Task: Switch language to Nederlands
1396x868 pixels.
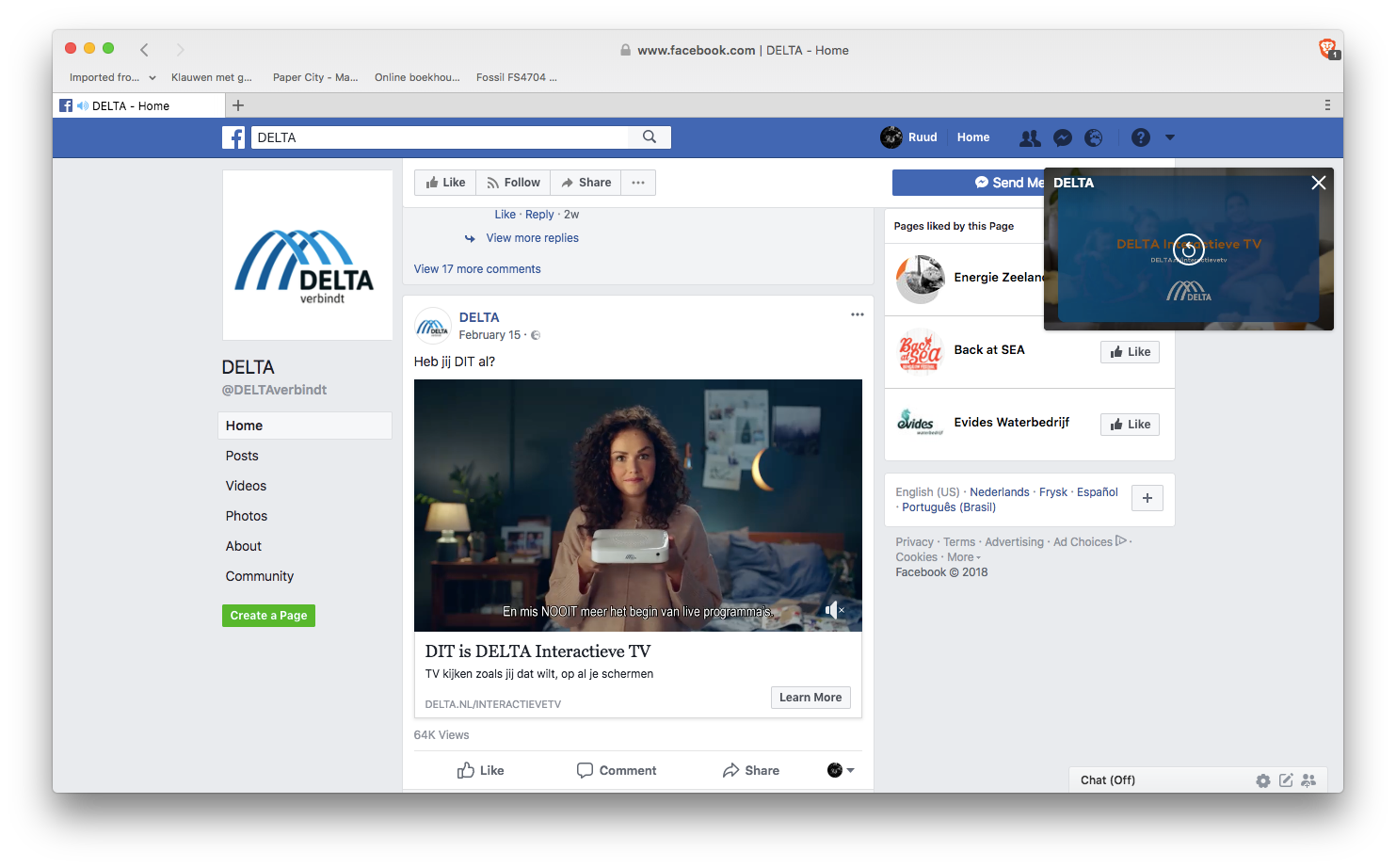Action: point(1000,492)
